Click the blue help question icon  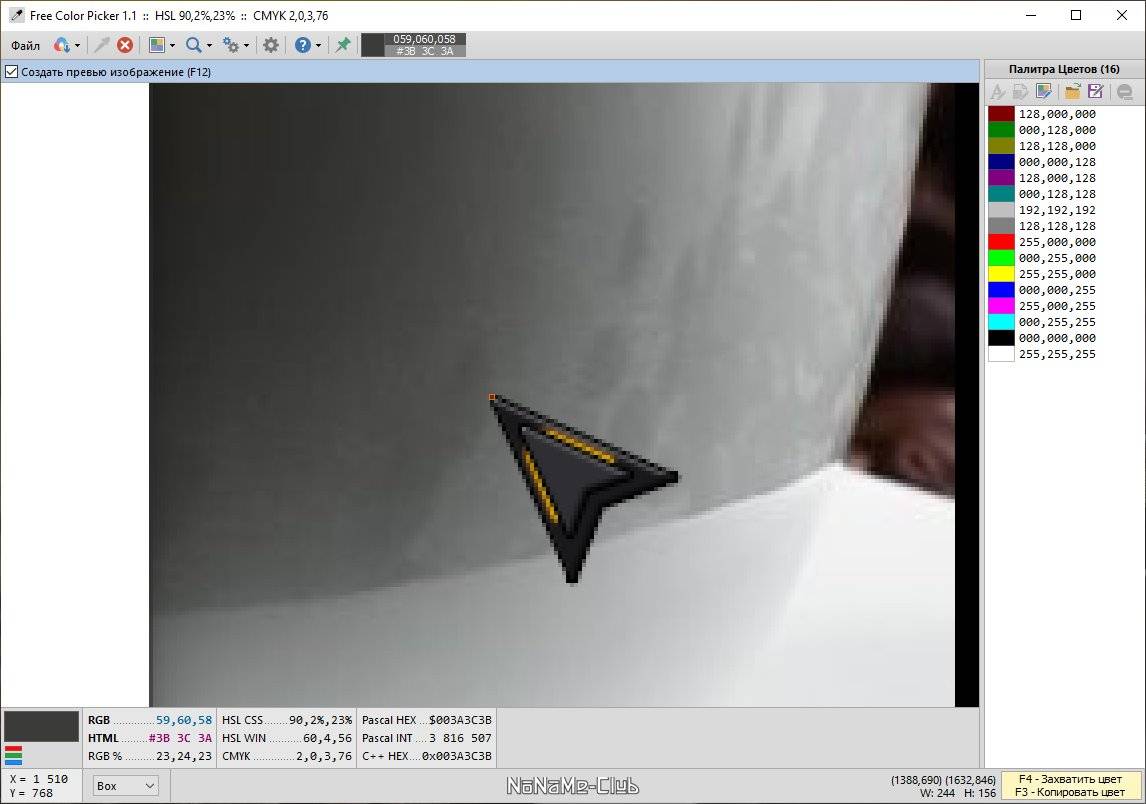(x=303, y=45)
